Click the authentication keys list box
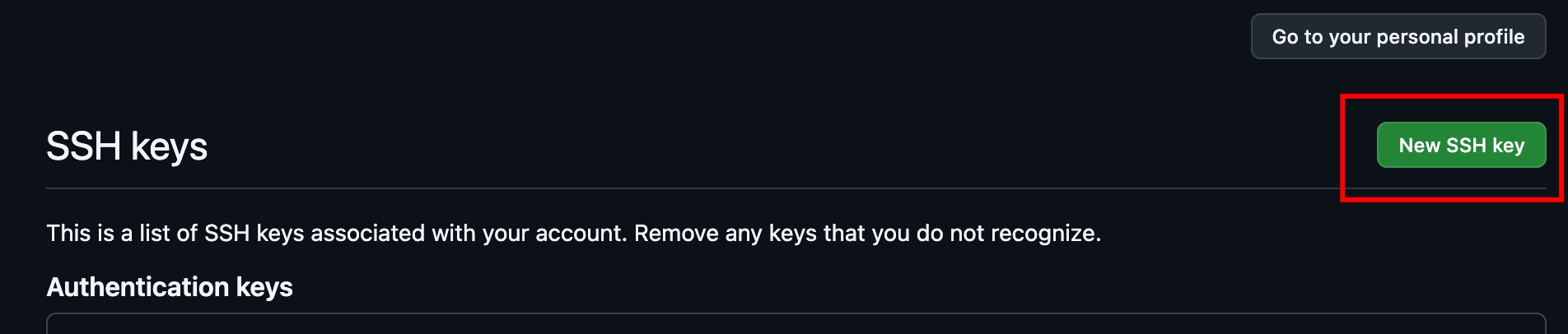 click(x=796, y=324)
